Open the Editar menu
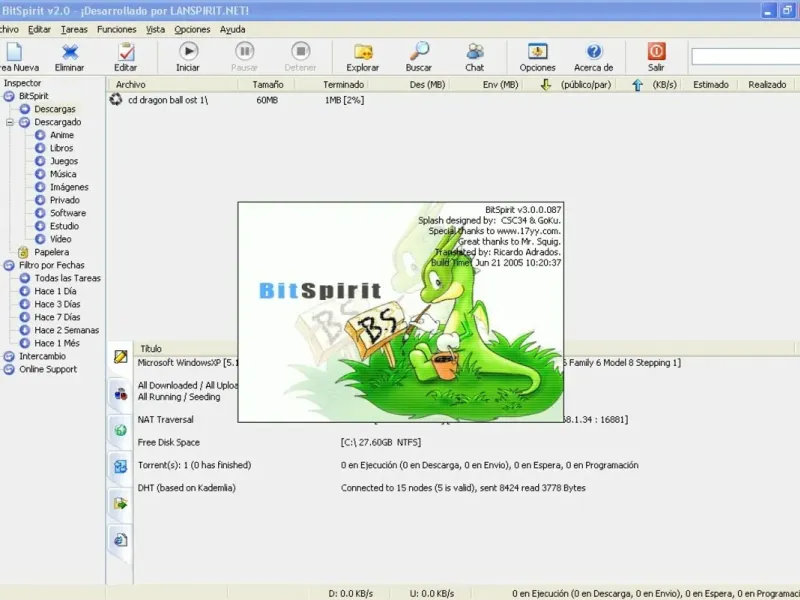The height and width of the screenshot is (600, 800). tap(39, 30)
